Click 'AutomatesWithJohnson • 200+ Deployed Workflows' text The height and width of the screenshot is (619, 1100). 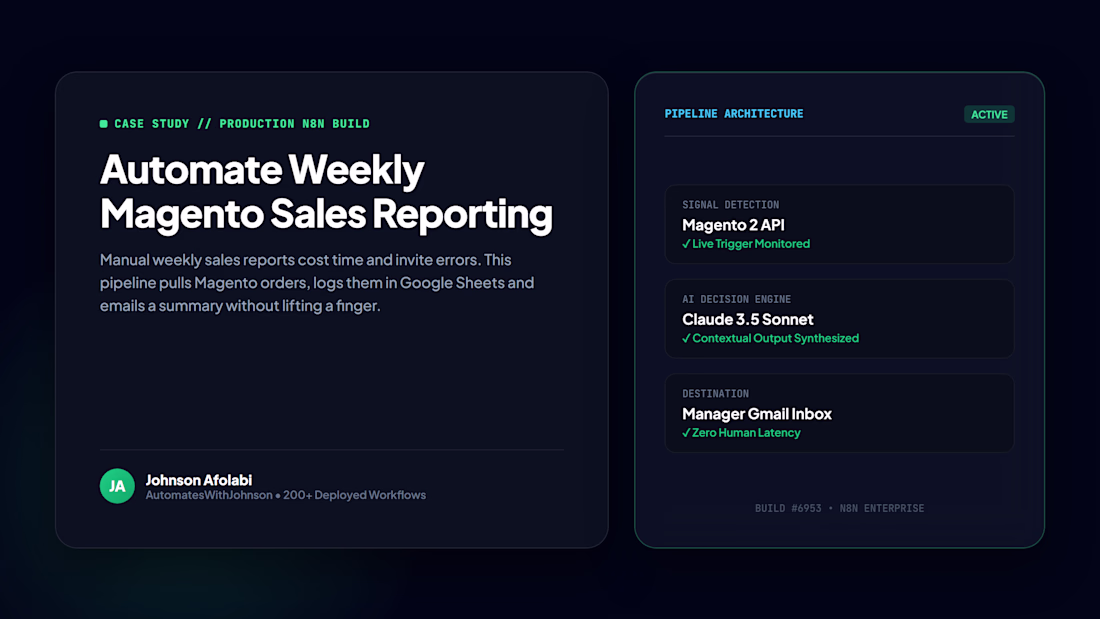pos(286,495)
